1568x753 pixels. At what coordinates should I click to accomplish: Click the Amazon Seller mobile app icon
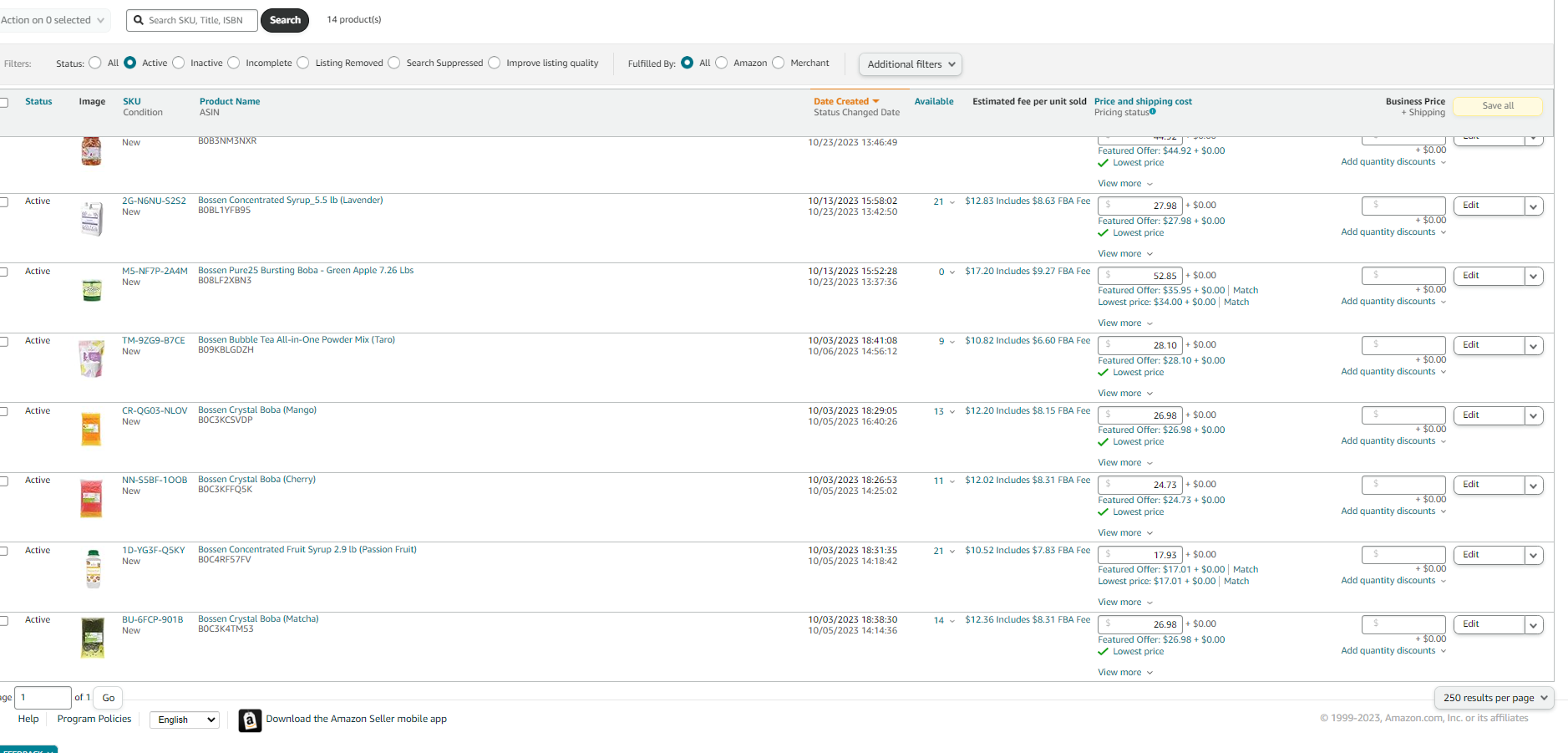250,720
